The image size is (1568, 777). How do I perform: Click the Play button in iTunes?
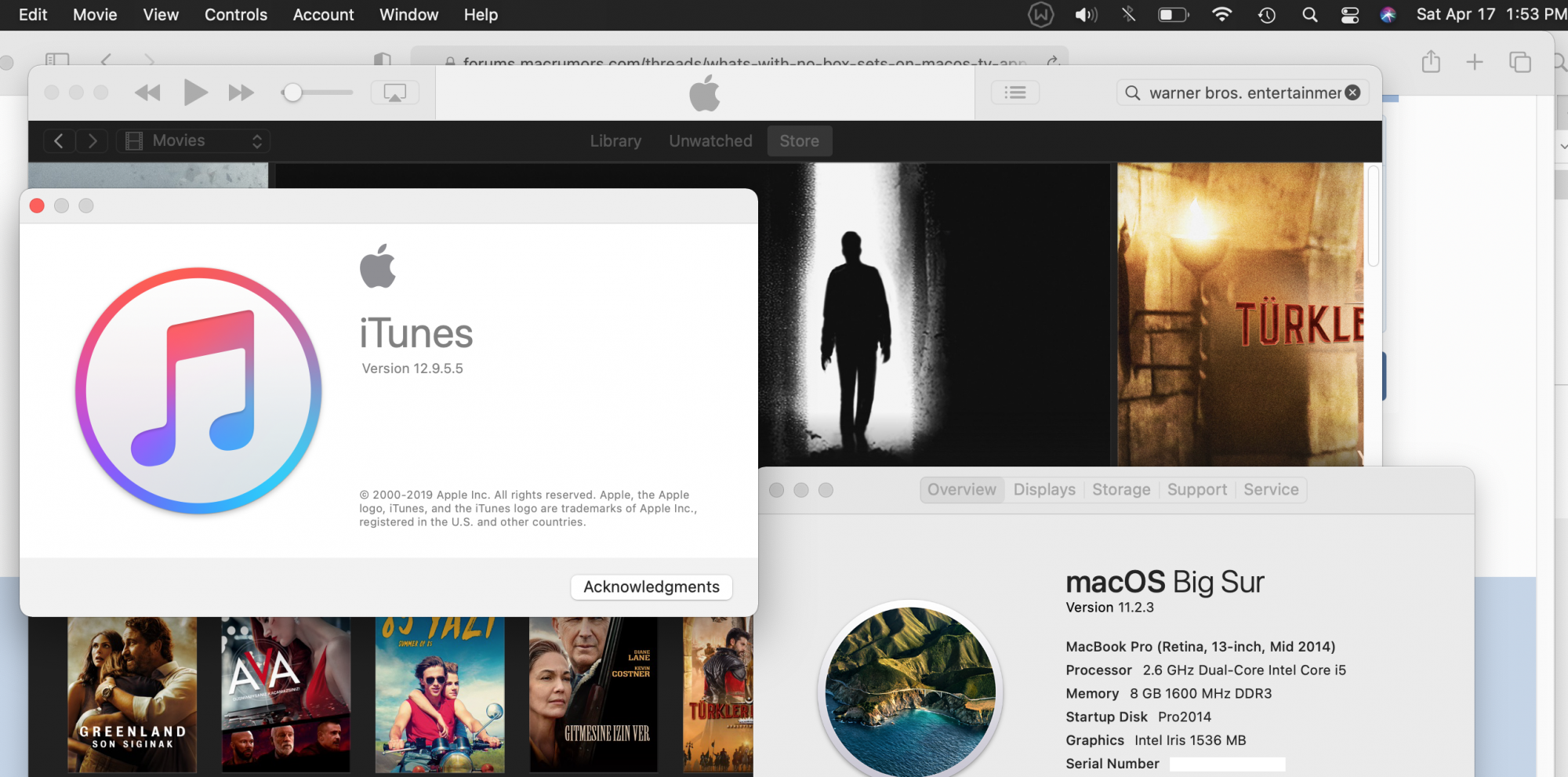[x=195, y=93]
